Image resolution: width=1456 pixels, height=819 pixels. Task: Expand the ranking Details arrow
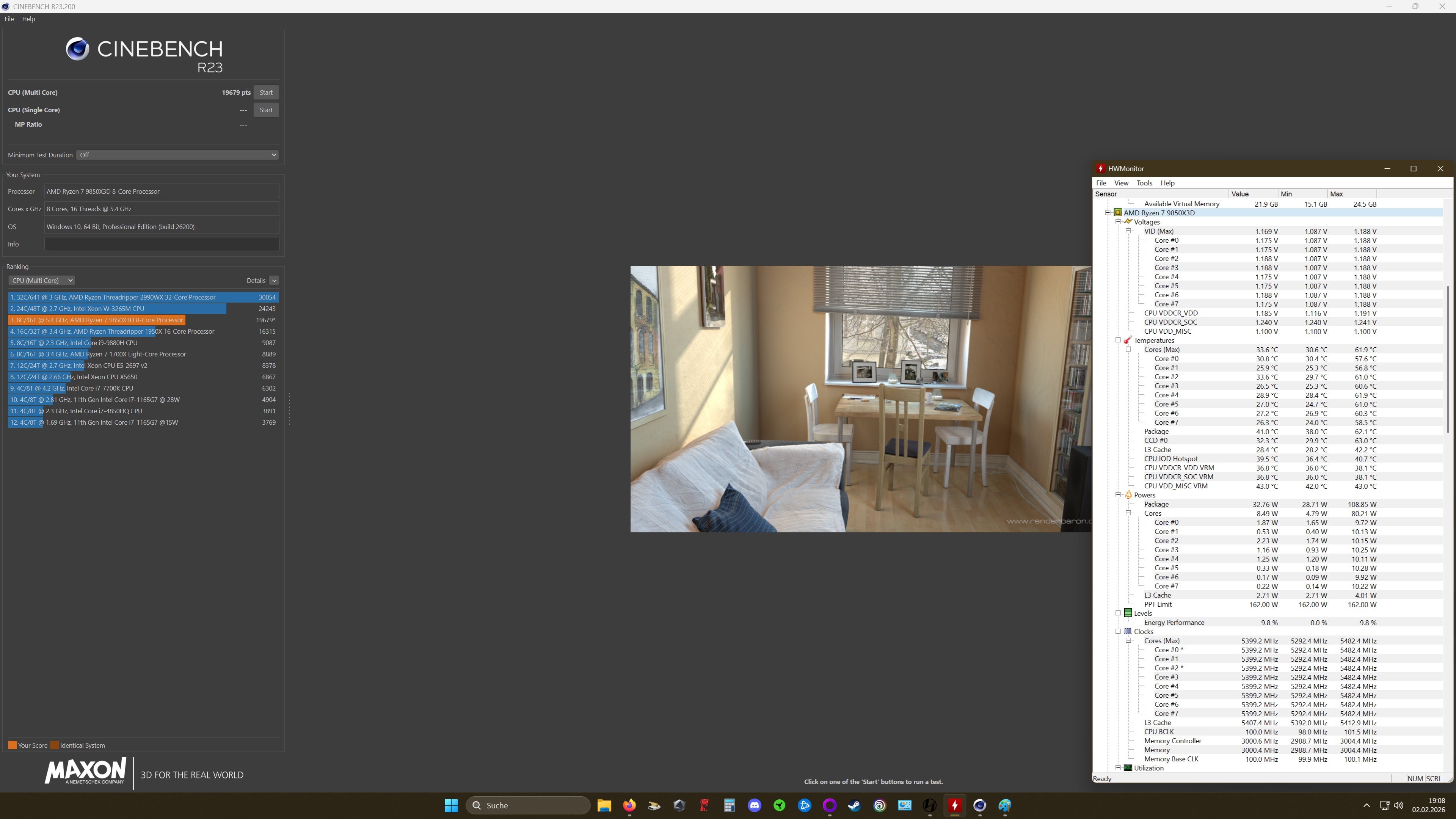[x=274, y=280]
